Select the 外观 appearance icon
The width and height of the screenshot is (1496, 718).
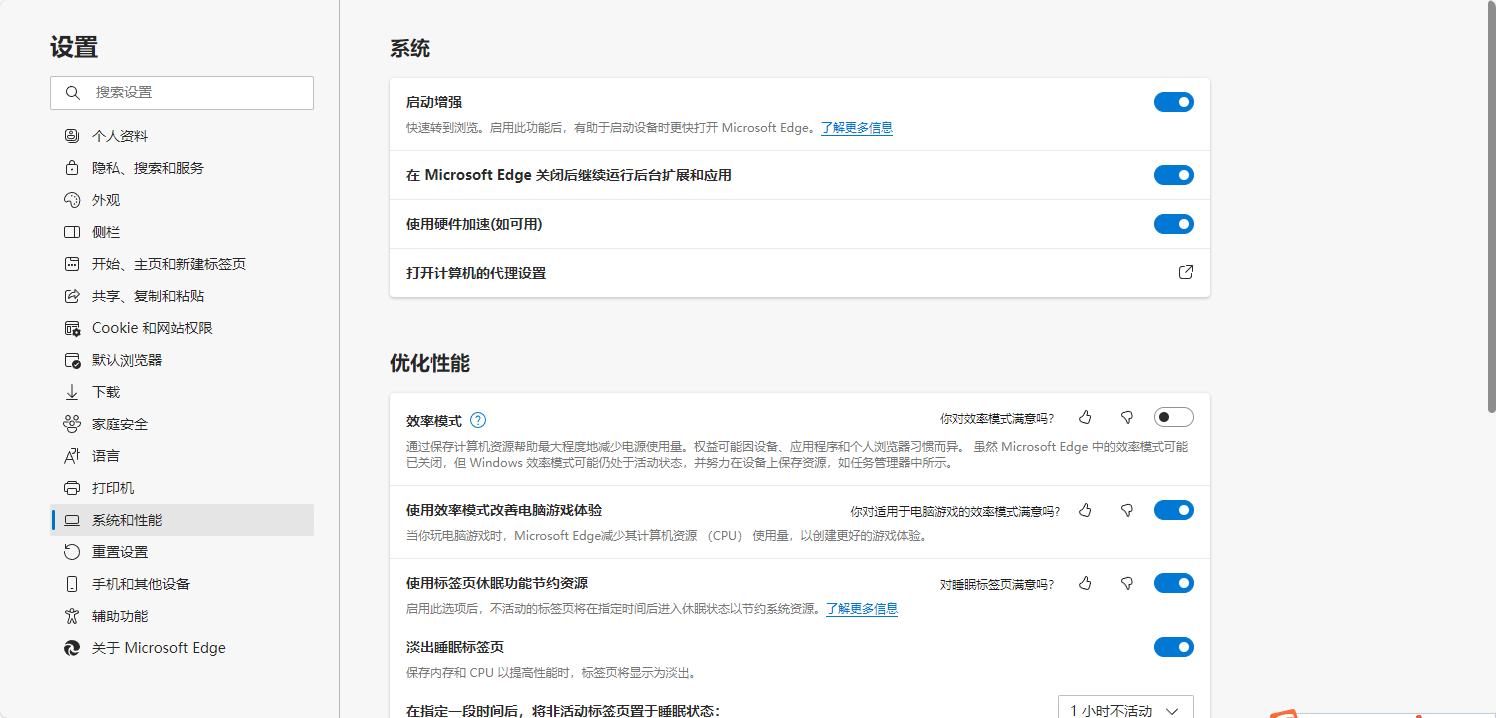tap(69, 199)
